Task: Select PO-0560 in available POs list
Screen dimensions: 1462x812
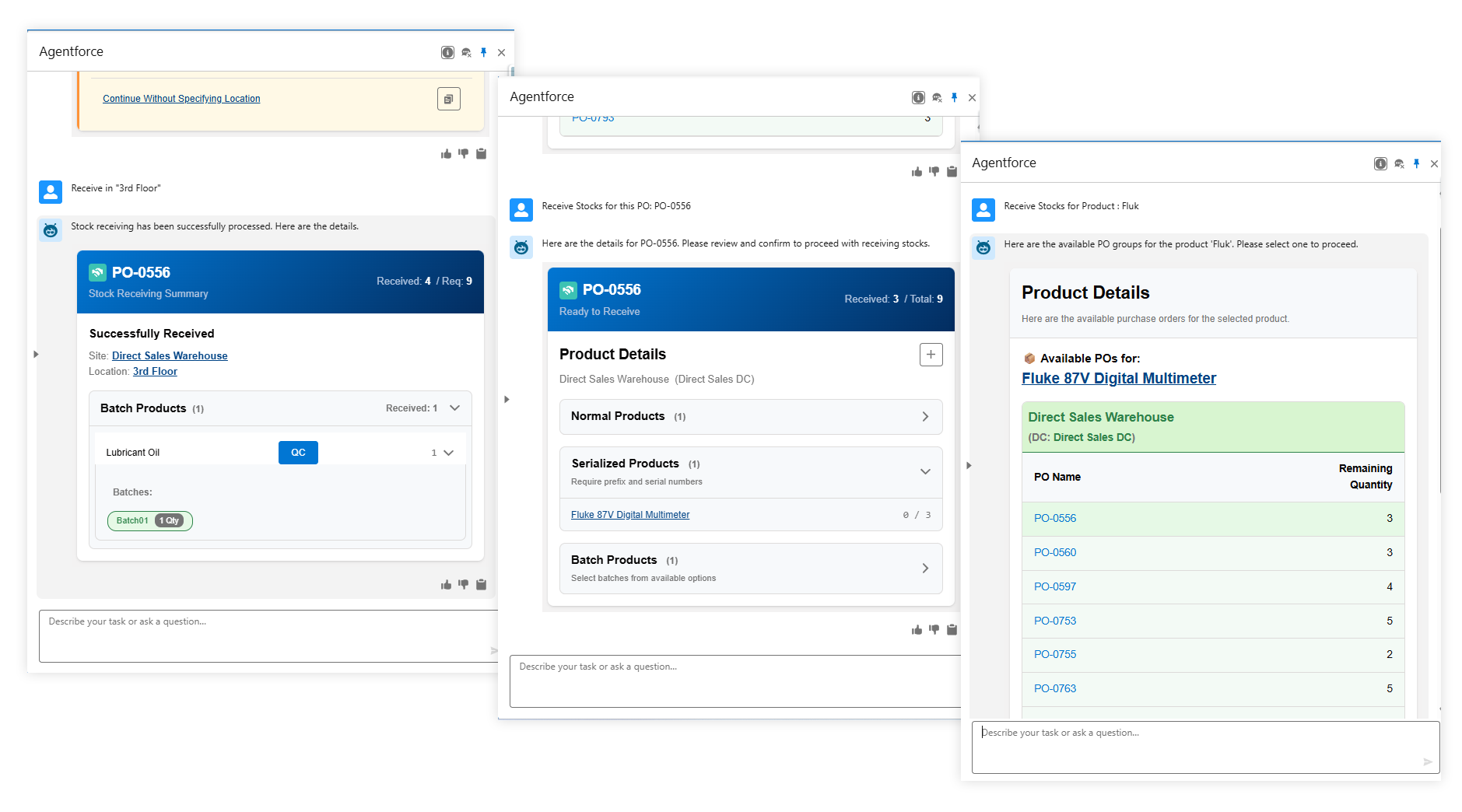Action: [x=1055, y=553]
